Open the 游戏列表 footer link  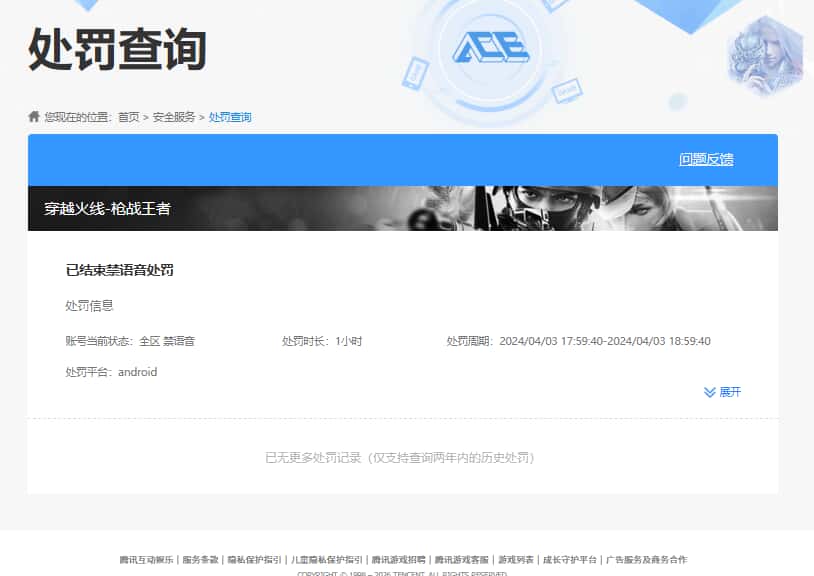tap(516, 559)
